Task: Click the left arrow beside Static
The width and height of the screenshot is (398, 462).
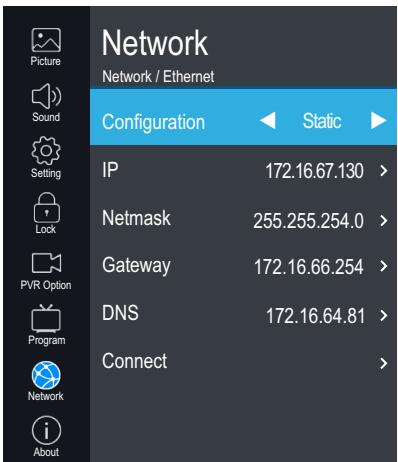Action: (x=268, y=120)
